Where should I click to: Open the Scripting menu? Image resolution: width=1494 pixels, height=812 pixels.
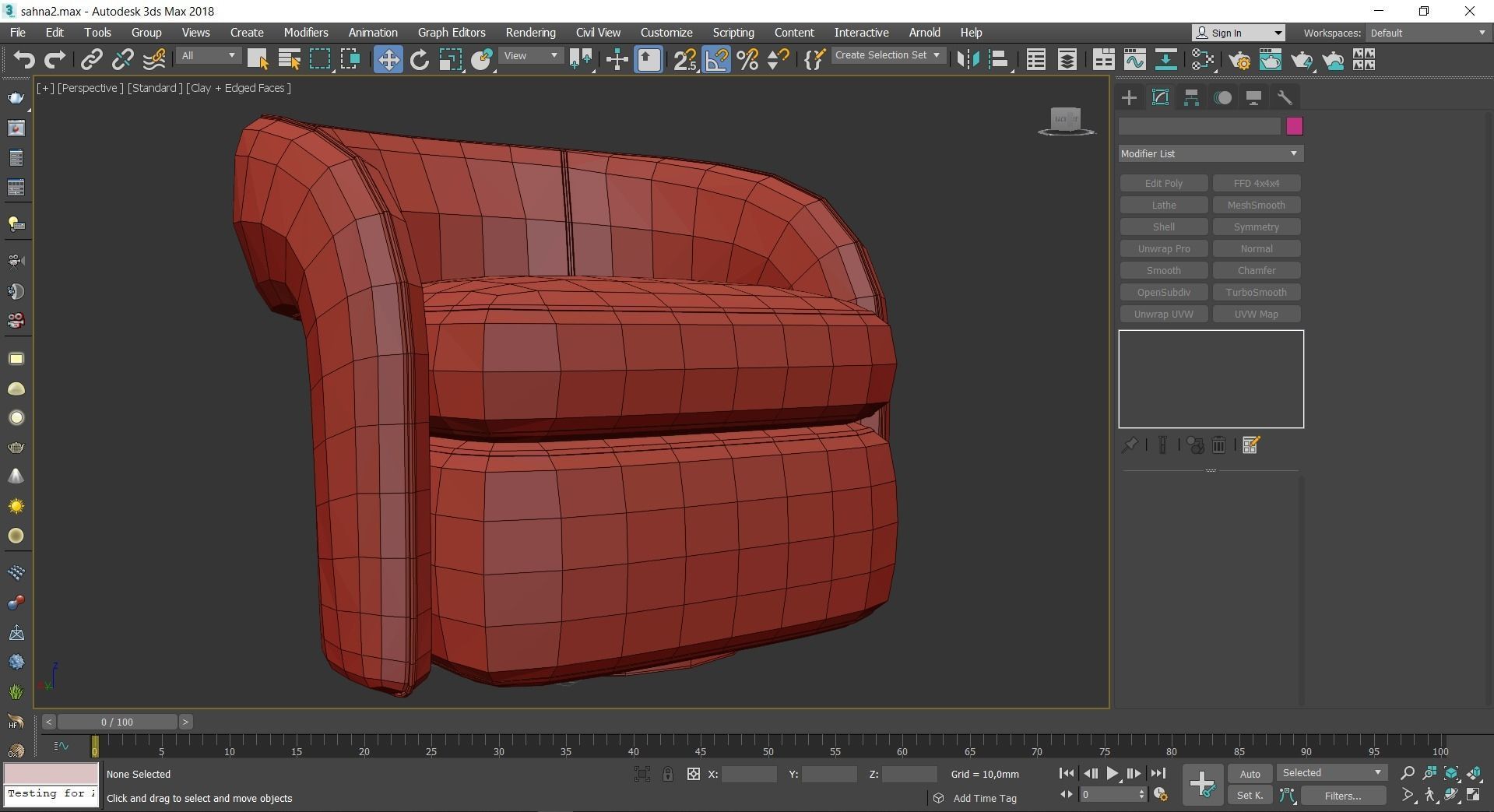coord(733,33)
